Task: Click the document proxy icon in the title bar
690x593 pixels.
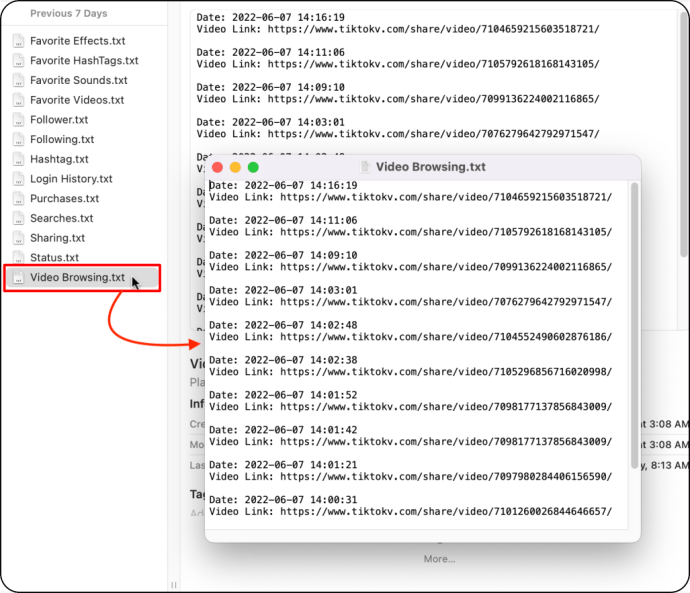Action: [365, 167]
